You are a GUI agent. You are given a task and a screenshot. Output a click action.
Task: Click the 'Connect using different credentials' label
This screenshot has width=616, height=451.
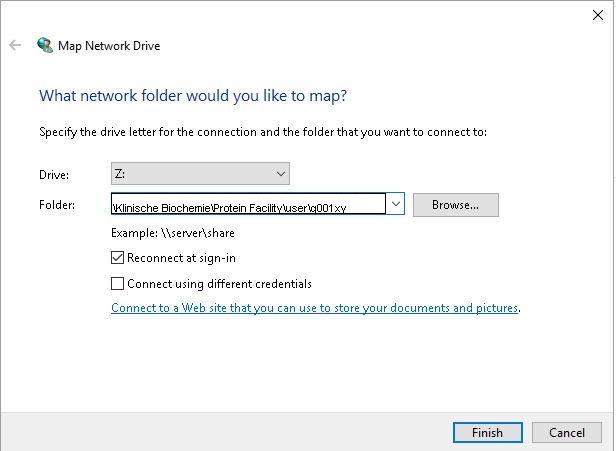pos(219,284)
